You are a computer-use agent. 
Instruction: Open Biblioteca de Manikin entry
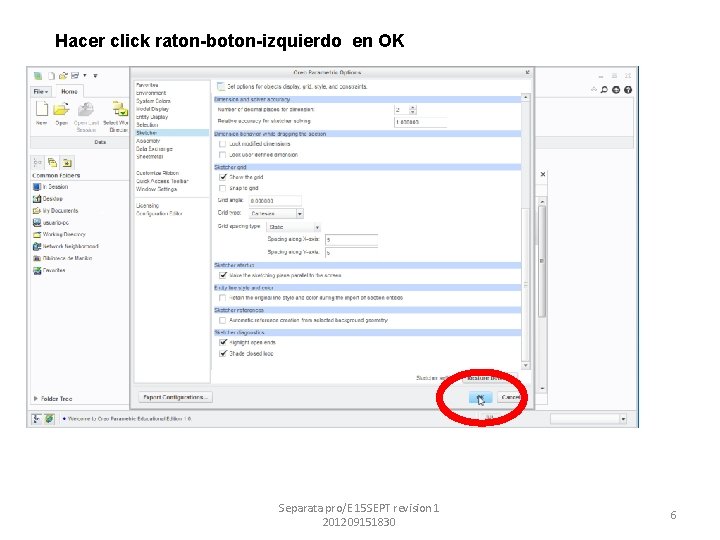pyautogui.click(x=62, y=259)
